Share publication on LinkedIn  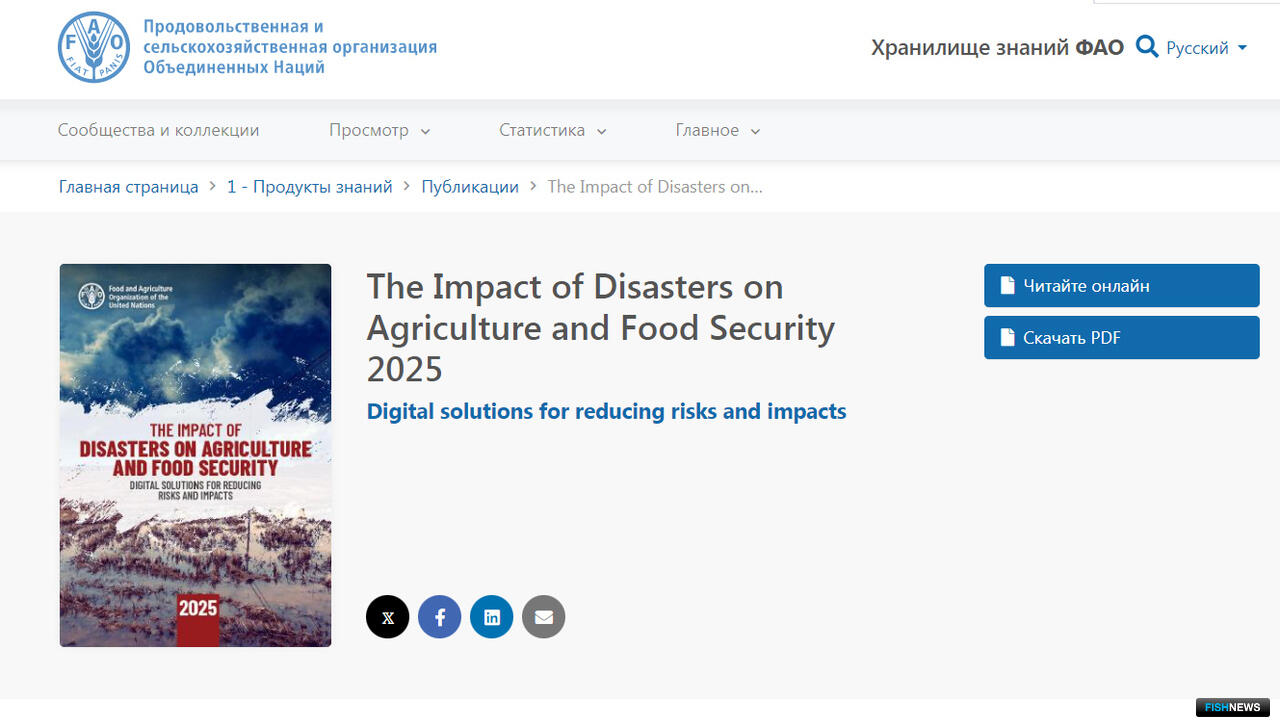pyautogui.click(x=492, y=617)
